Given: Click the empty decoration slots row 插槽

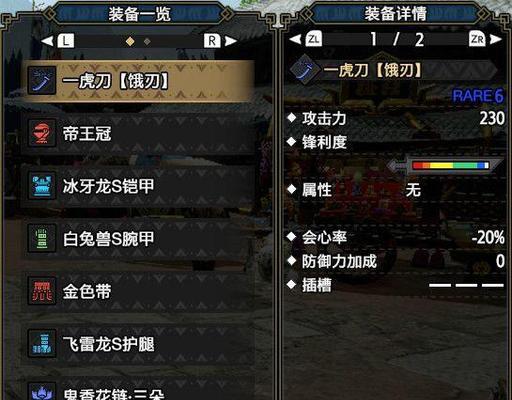Looking at the screenshot, I should coord(395,285).
